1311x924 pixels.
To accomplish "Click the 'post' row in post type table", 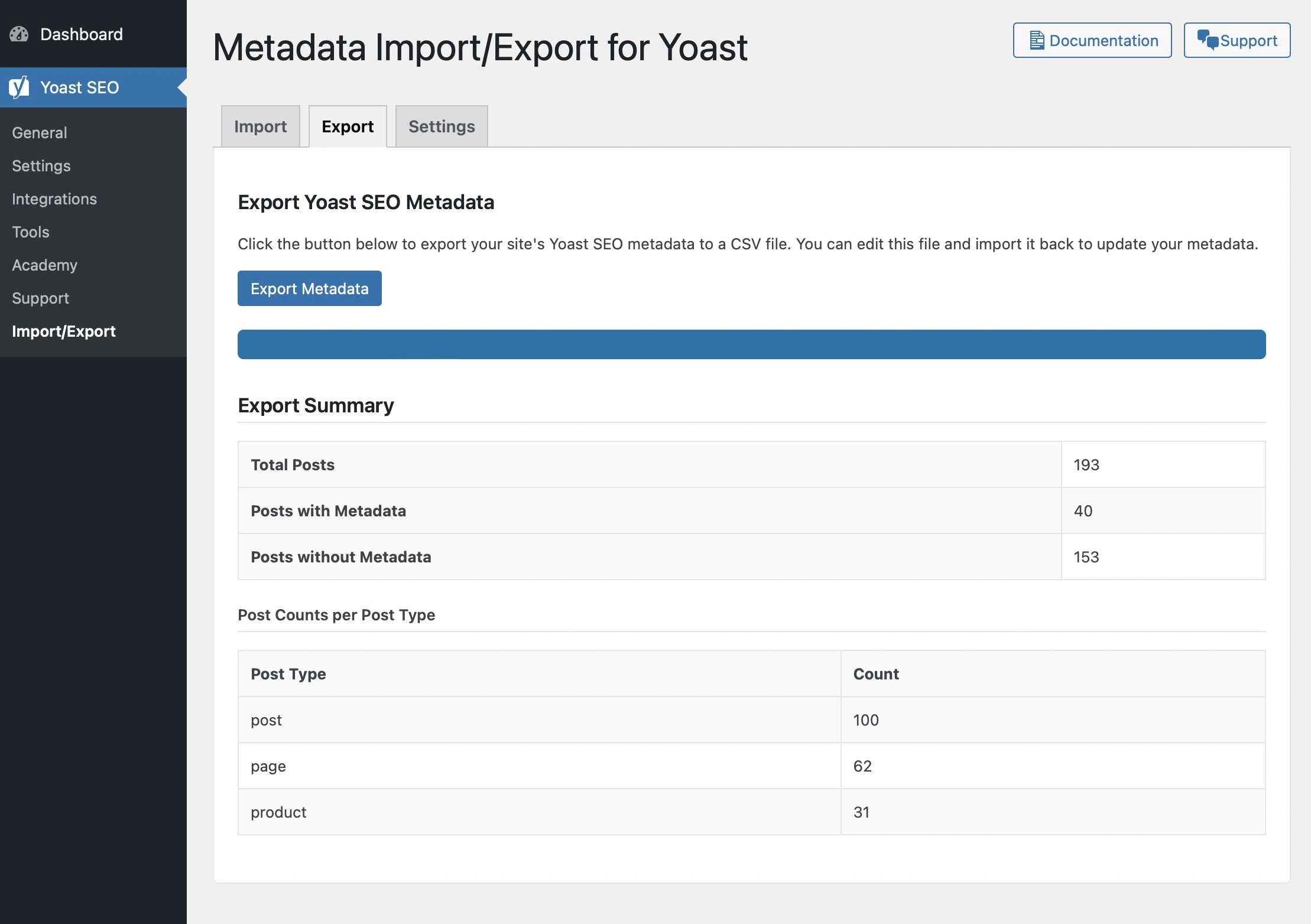I will coord(752,720).
